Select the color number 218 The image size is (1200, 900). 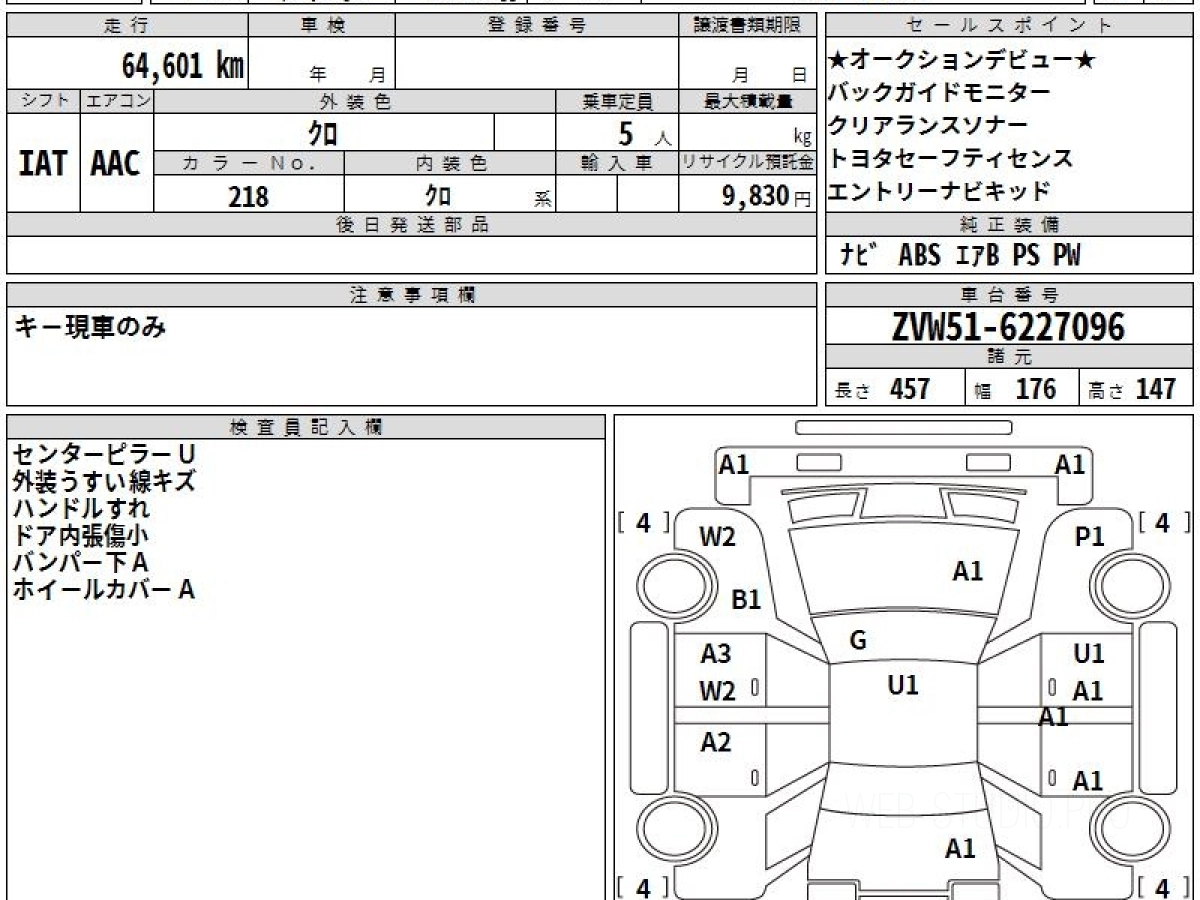click(x=249, y=196)
